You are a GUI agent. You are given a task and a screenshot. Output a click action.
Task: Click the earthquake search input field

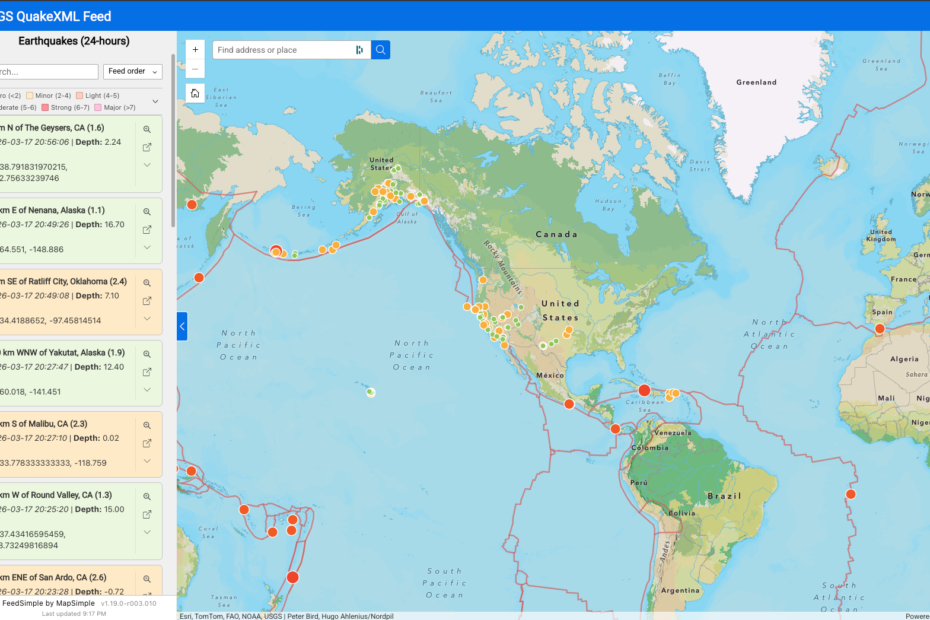(48, 71)
